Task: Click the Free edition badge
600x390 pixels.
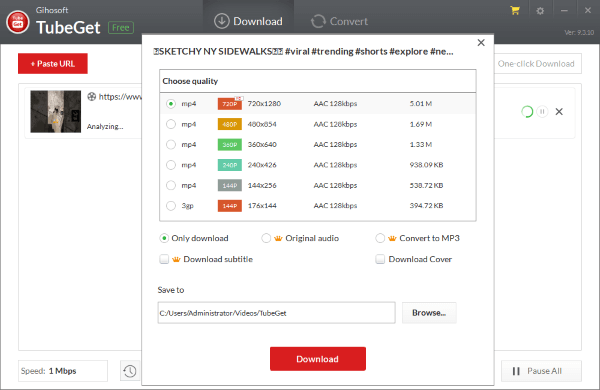Action: (121, 28)
